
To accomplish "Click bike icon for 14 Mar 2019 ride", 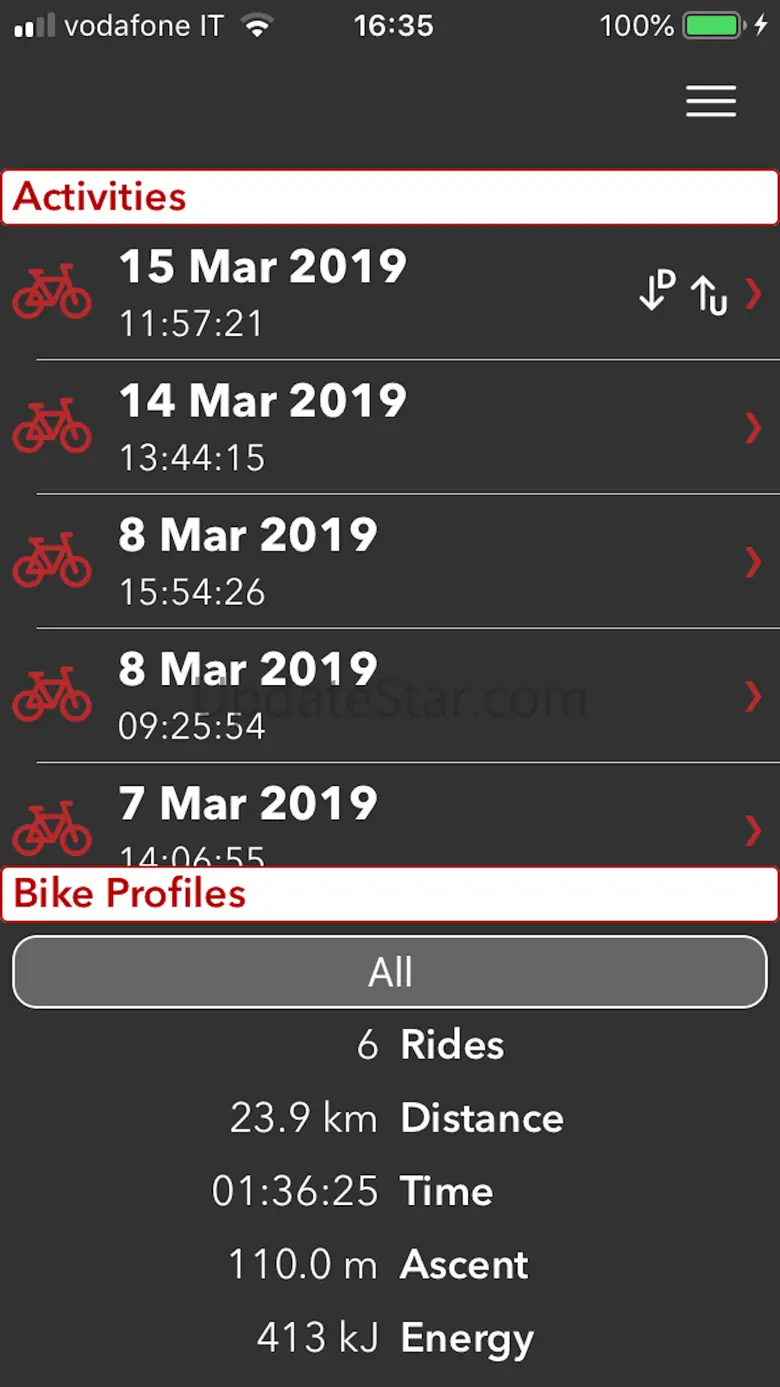I will click(52, 426).
